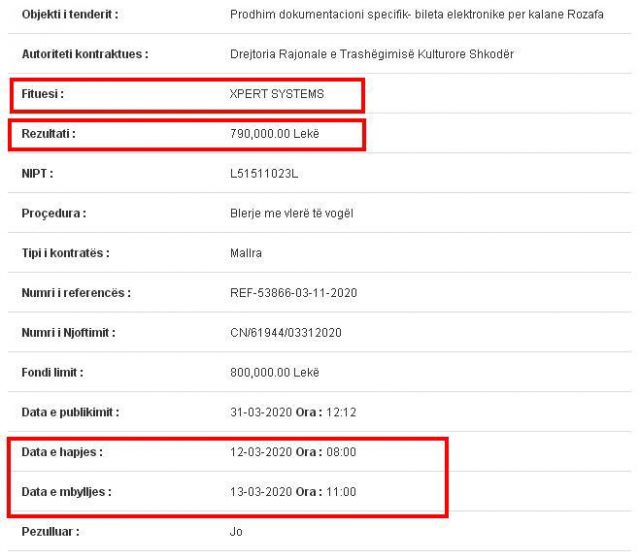
Task: Select the 'Tipi i kontratës' label
Action: click(x=65, y=253)
